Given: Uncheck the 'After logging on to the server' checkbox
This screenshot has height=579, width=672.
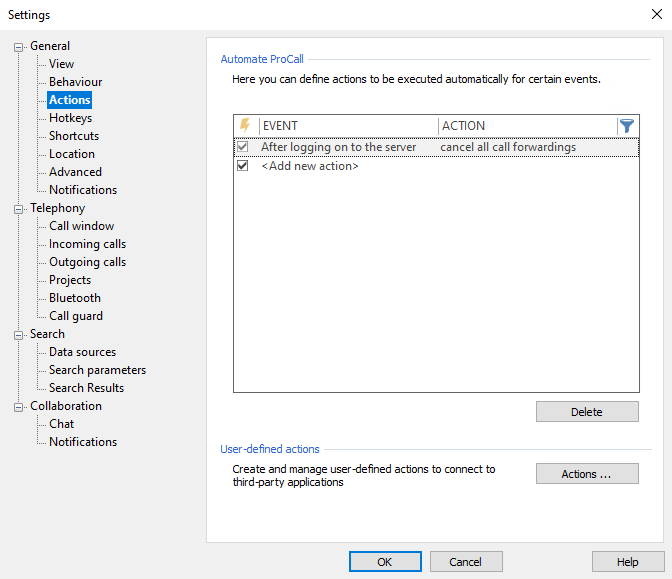Looking at the screenshot, I should [242, 147].
